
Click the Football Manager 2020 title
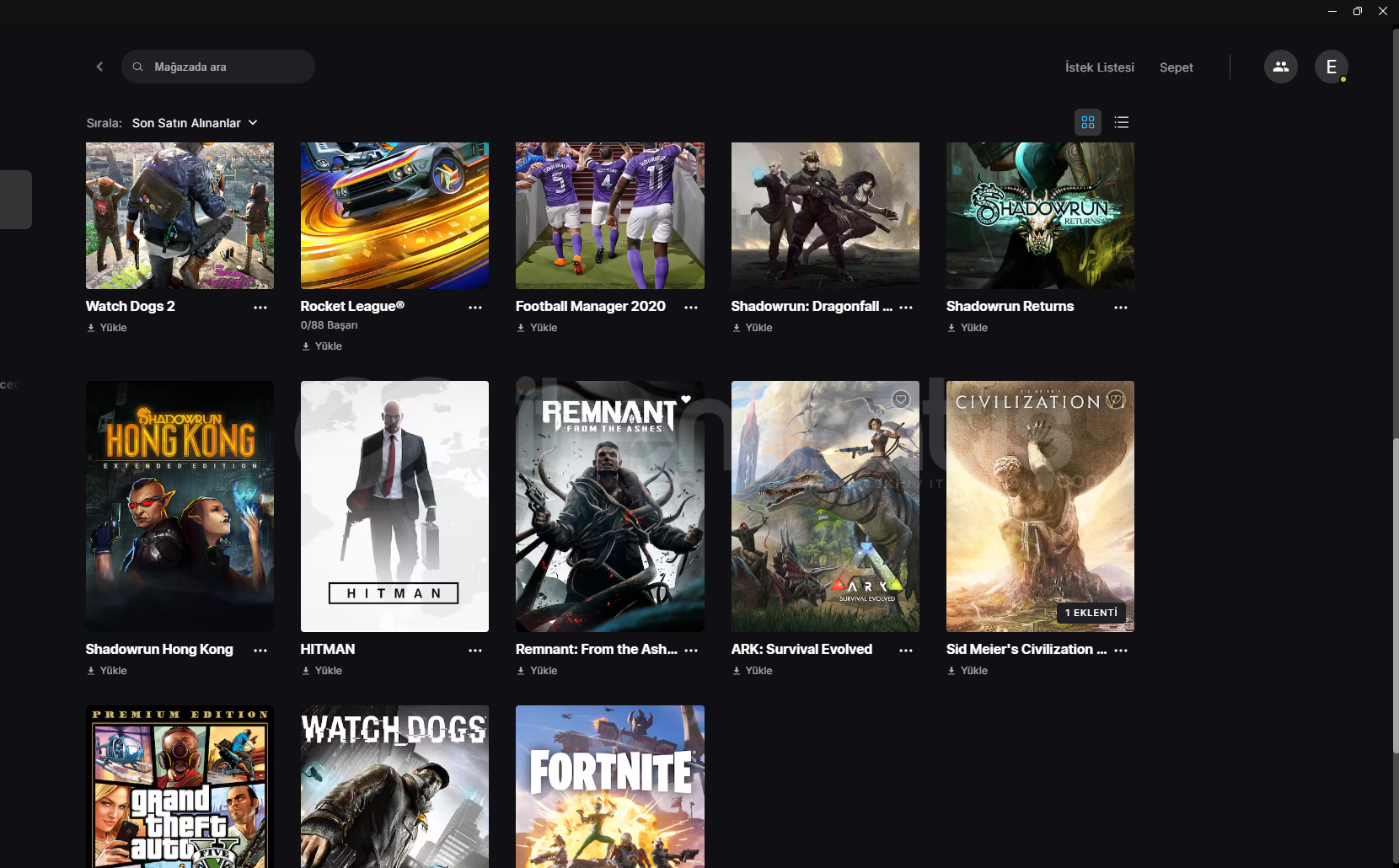click(x=591, y=307)
